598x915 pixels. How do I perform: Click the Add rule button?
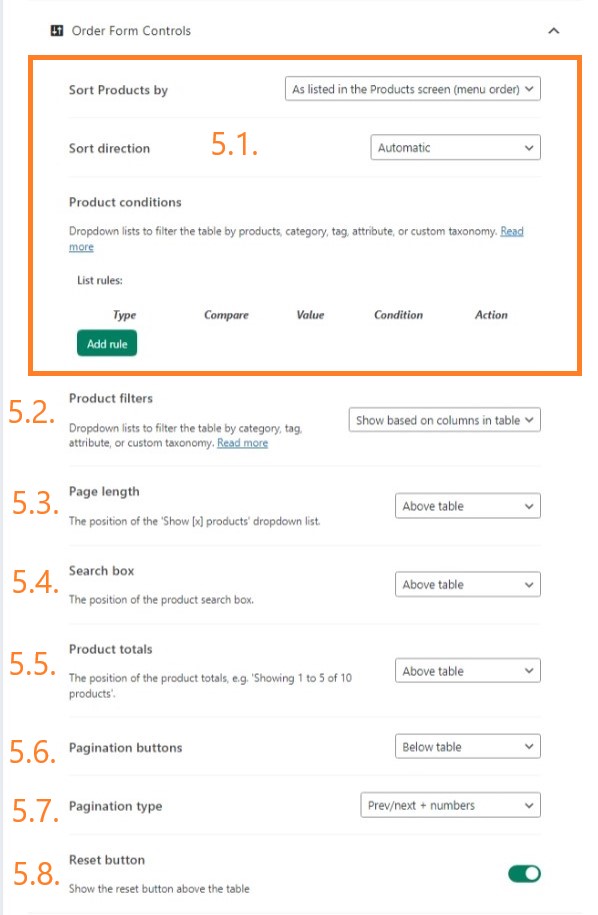107,344
